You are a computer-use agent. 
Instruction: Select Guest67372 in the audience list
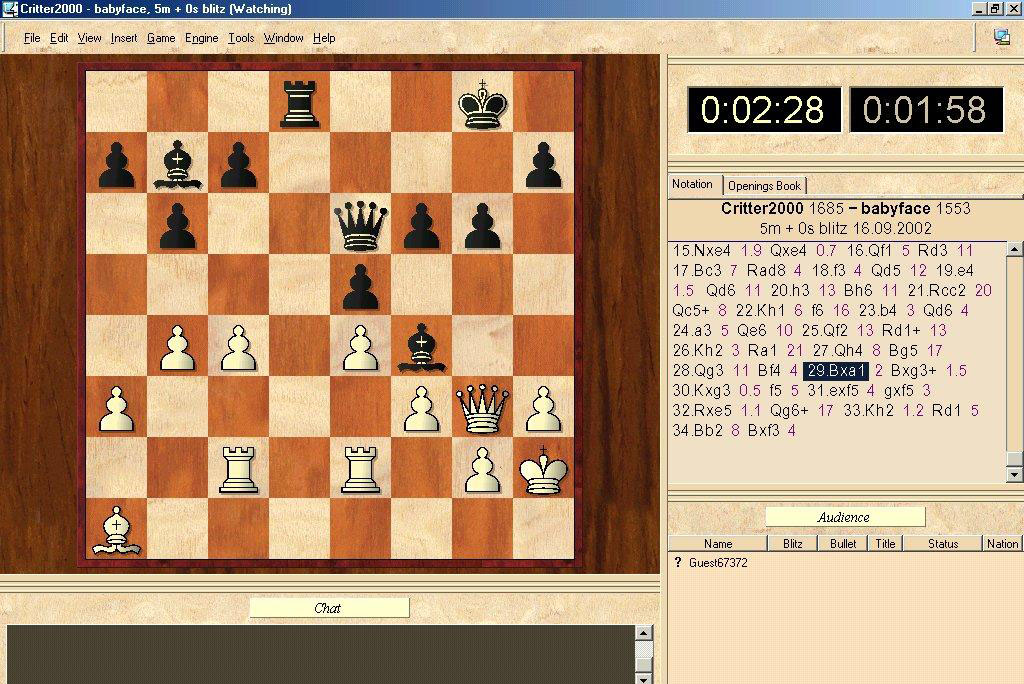pyautogui.click(x=717, y=563)
